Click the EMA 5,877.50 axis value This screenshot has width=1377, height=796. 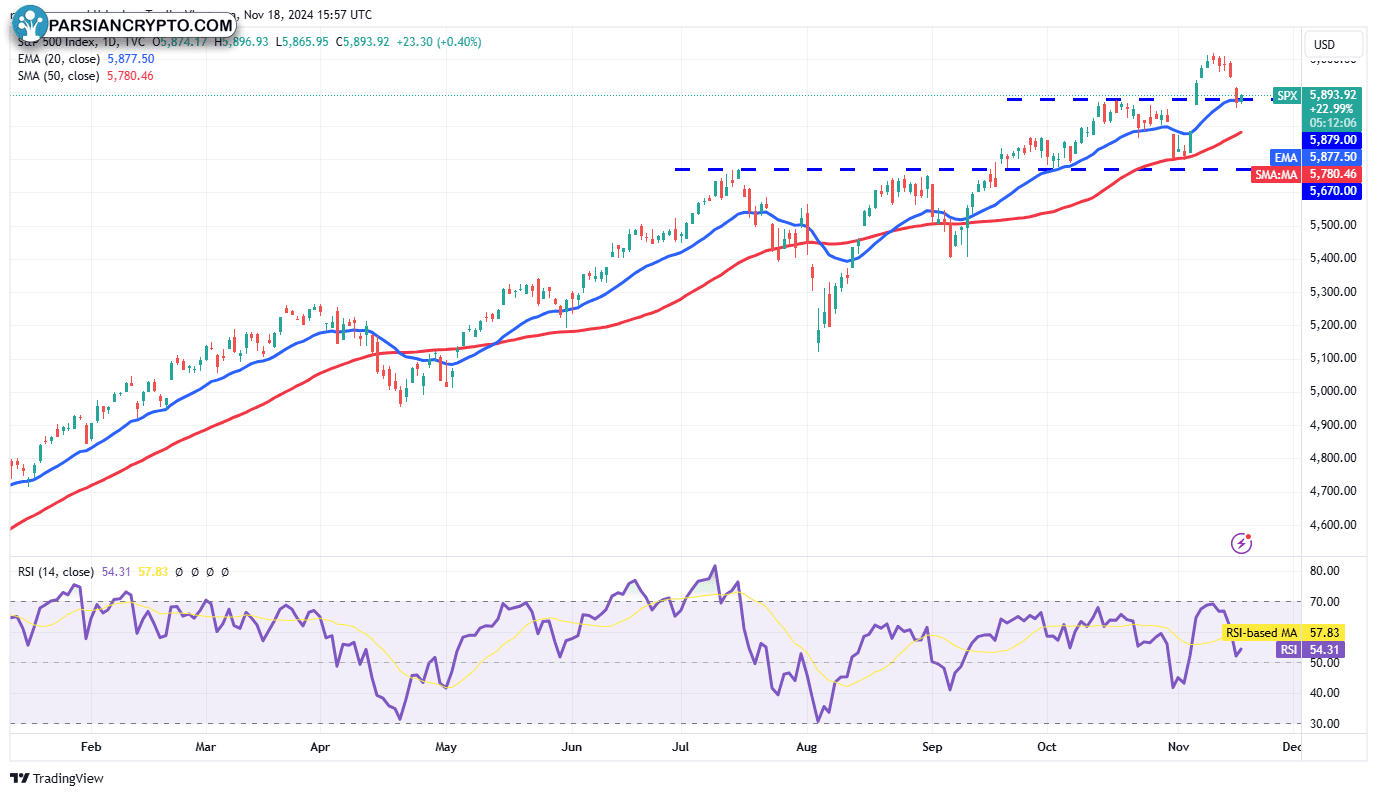click(x=1332, y=157)
